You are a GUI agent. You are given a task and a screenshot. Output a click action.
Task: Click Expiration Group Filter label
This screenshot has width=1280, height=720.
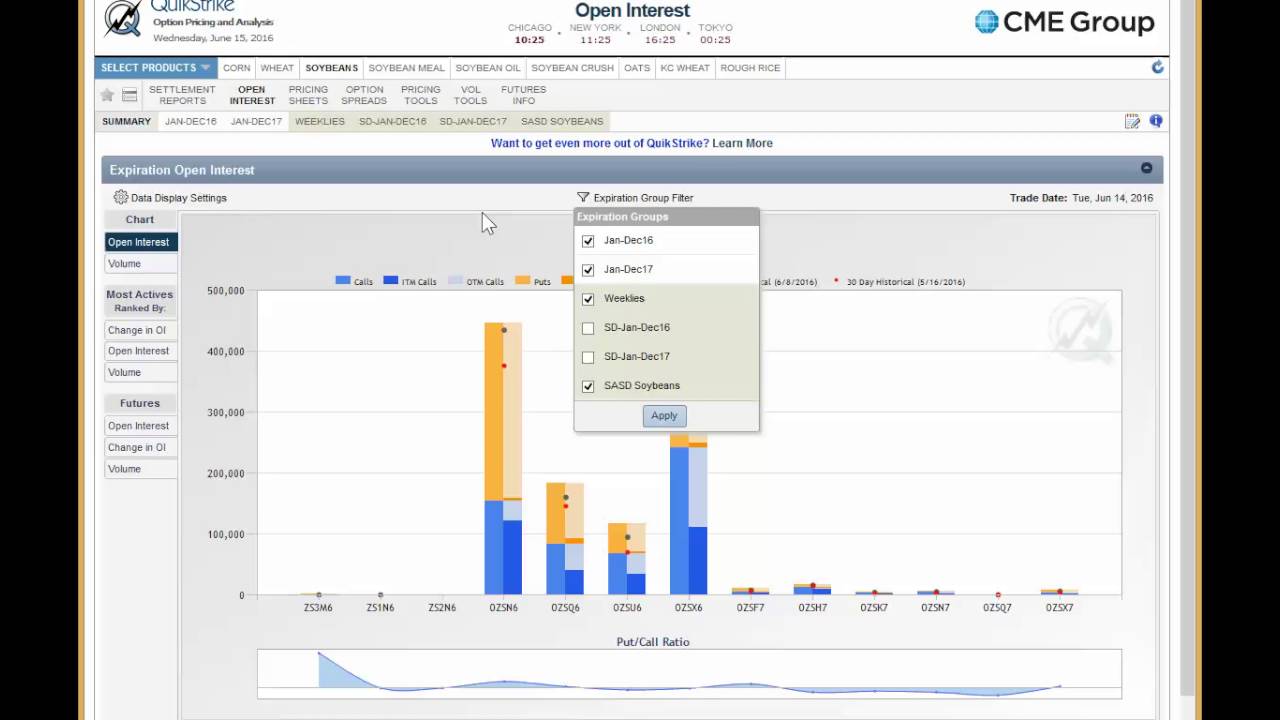(643, 198)
